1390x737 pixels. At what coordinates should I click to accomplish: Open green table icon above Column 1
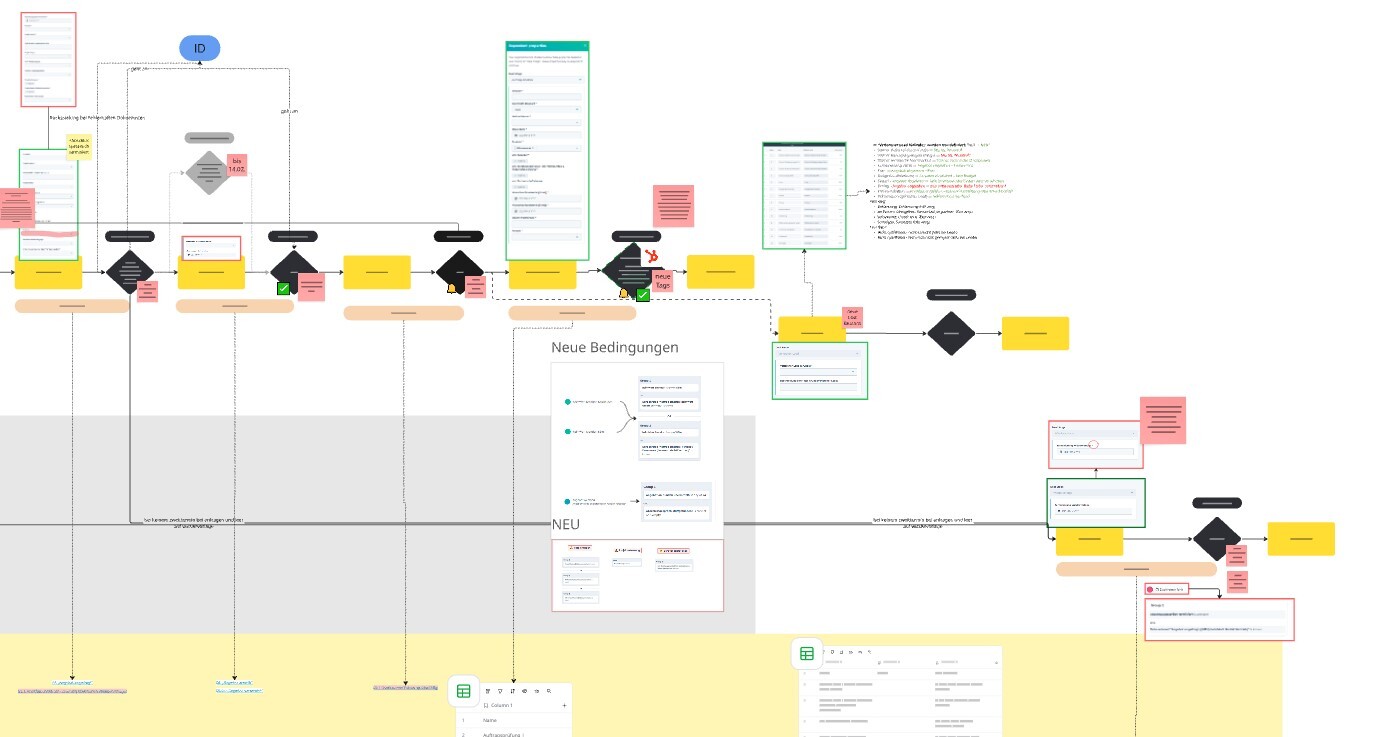463,691
